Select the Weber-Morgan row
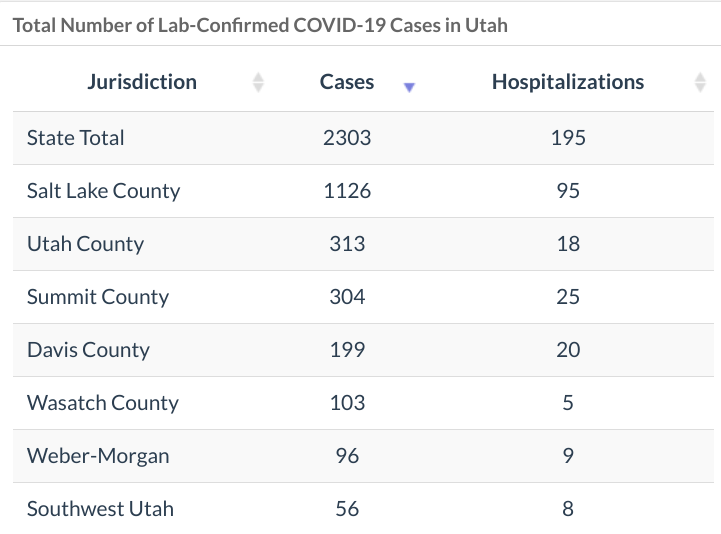The height and width of the screenshot is (534, 721). [x=98, y=456]
